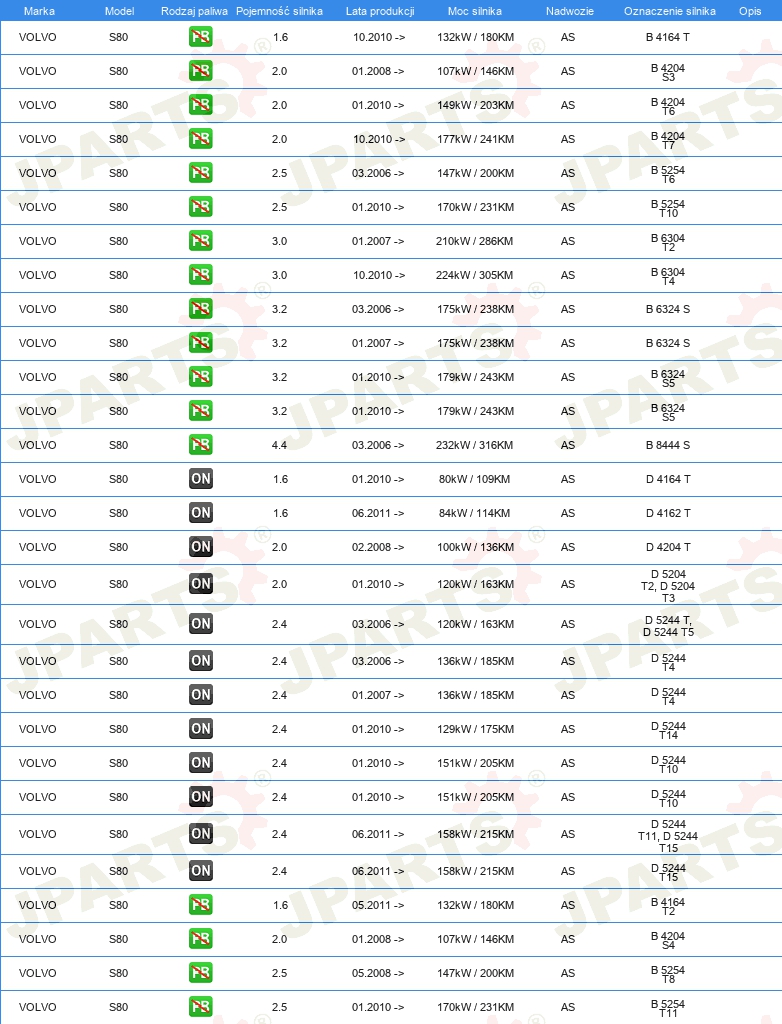Viewport: 782px width, 1024px height.
Task: Click the 177kW / 241KM power cell
Action: [476, 139]
